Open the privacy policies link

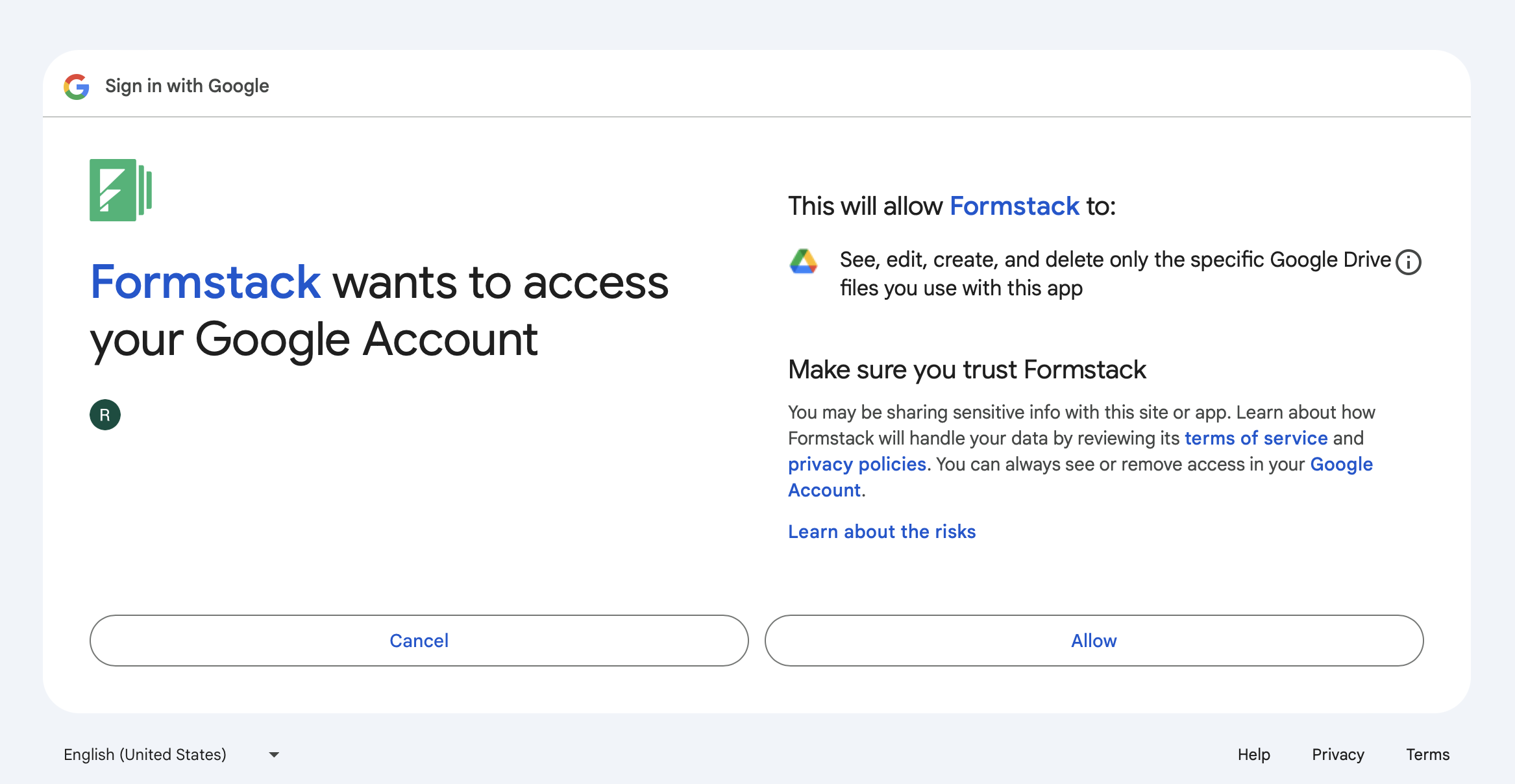pyautogui.click(x=857, y=464)
